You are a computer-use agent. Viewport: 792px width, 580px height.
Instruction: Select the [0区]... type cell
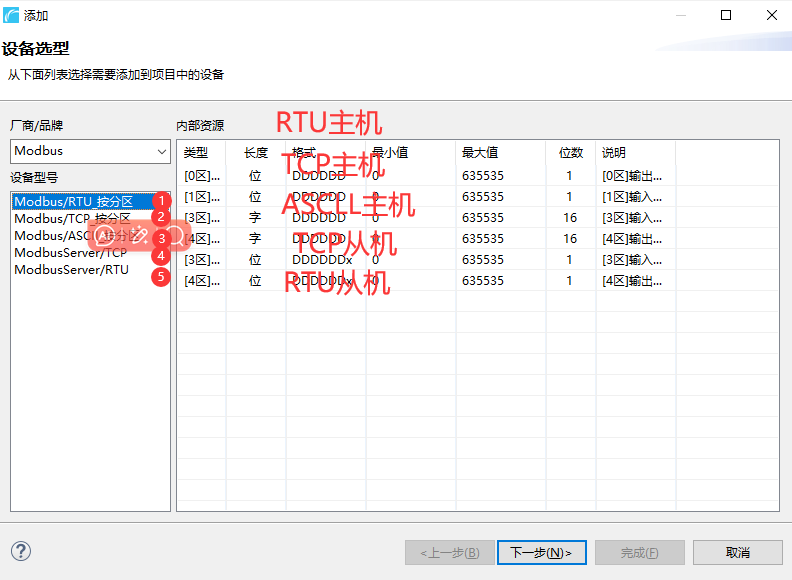click(x=202, y=176)
